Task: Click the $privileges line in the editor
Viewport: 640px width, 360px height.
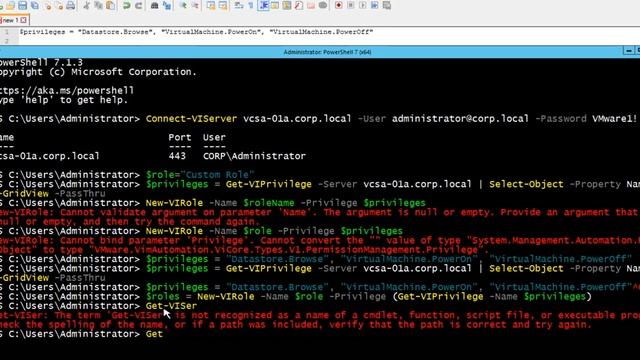Action: [196, 32]
